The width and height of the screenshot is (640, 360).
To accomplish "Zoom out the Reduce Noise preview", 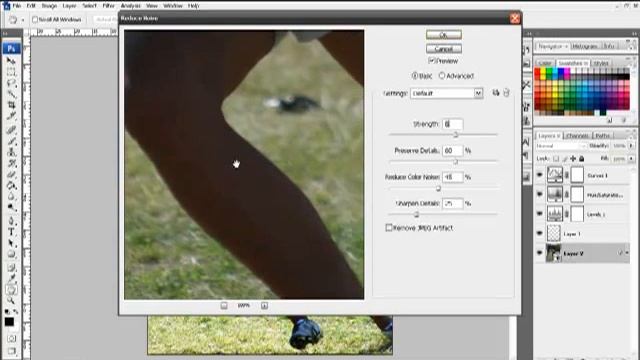I will (x=224, y=305).
